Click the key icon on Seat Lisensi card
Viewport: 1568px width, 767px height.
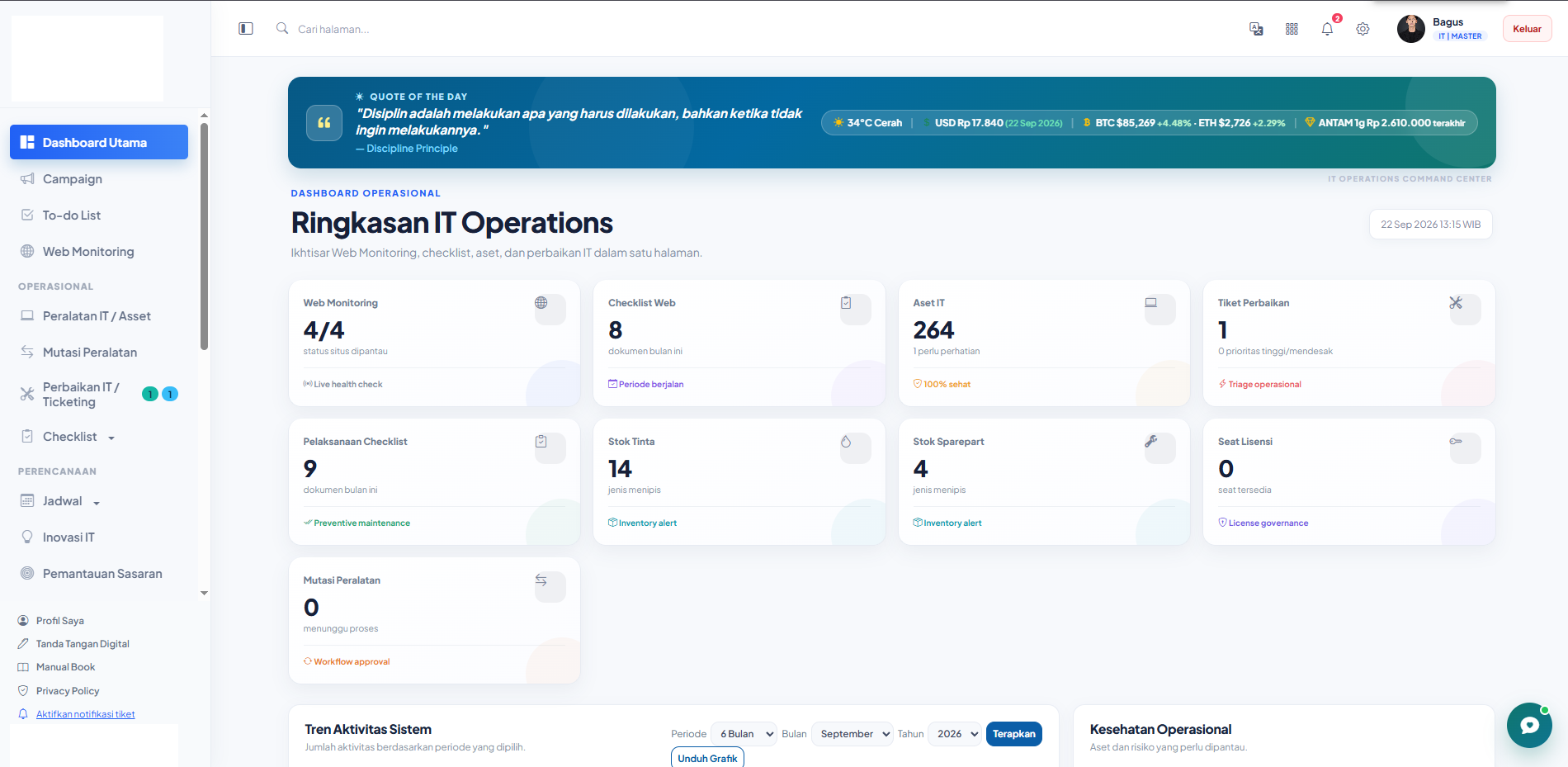pos(1456,442)
